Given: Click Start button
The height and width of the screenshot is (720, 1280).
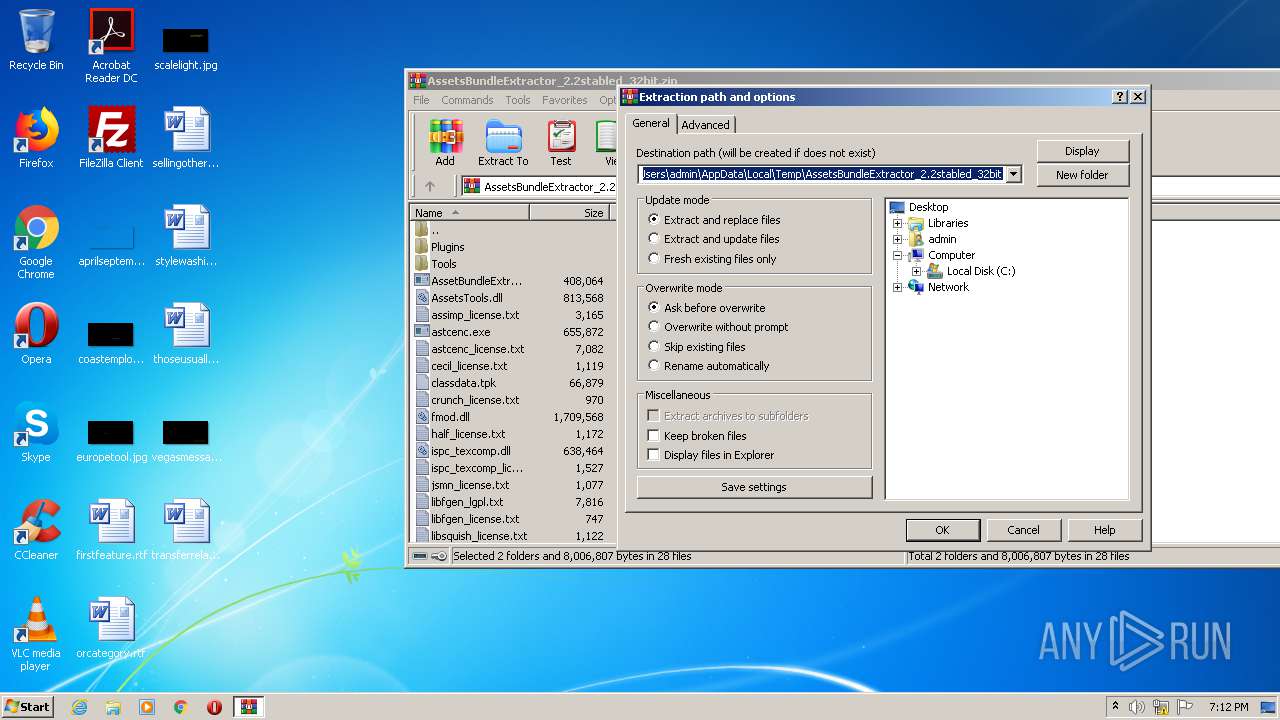Looking at the screenshot, I should (x=28, y=707).
